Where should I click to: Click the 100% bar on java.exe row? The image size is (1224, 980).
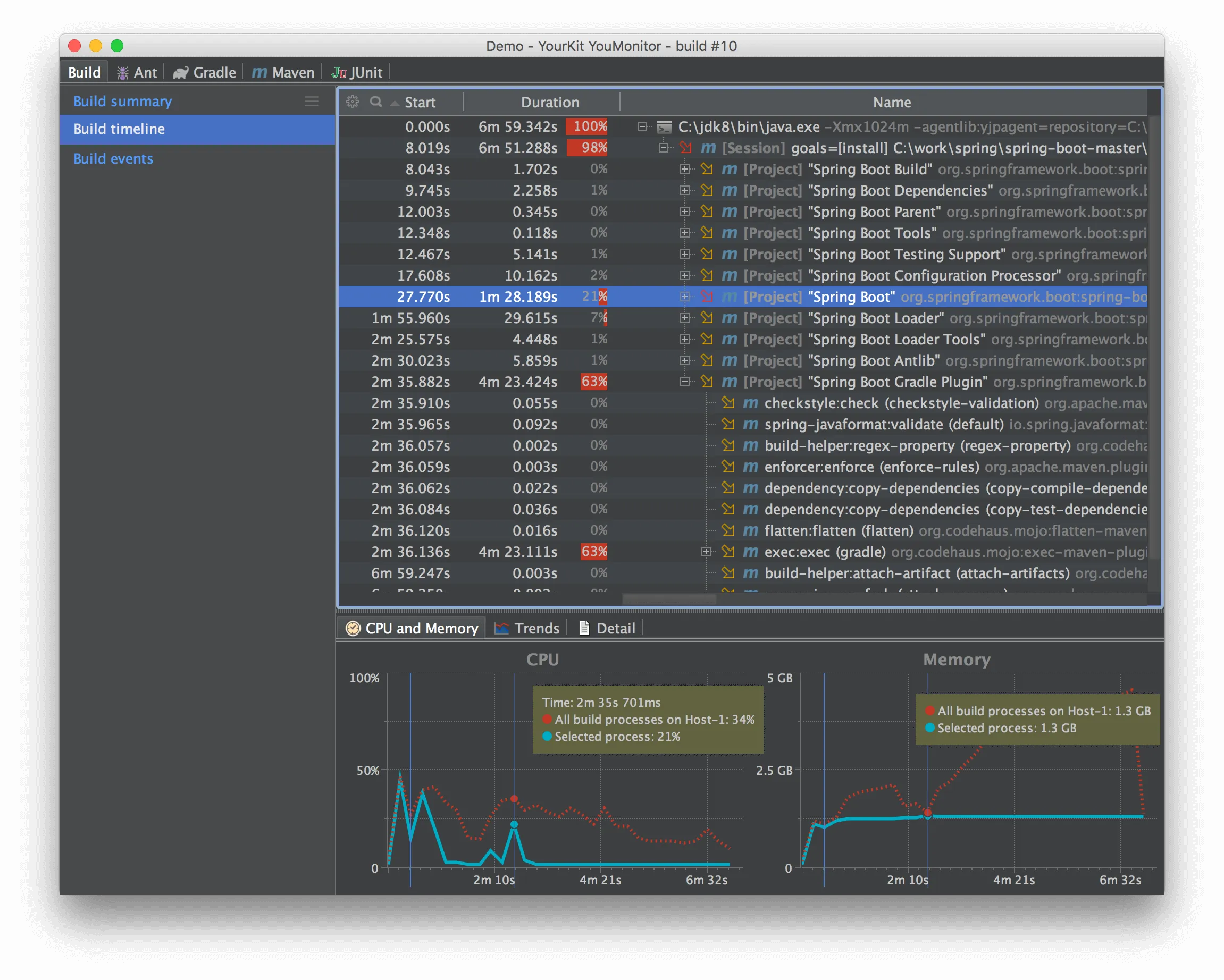point(587,126)
